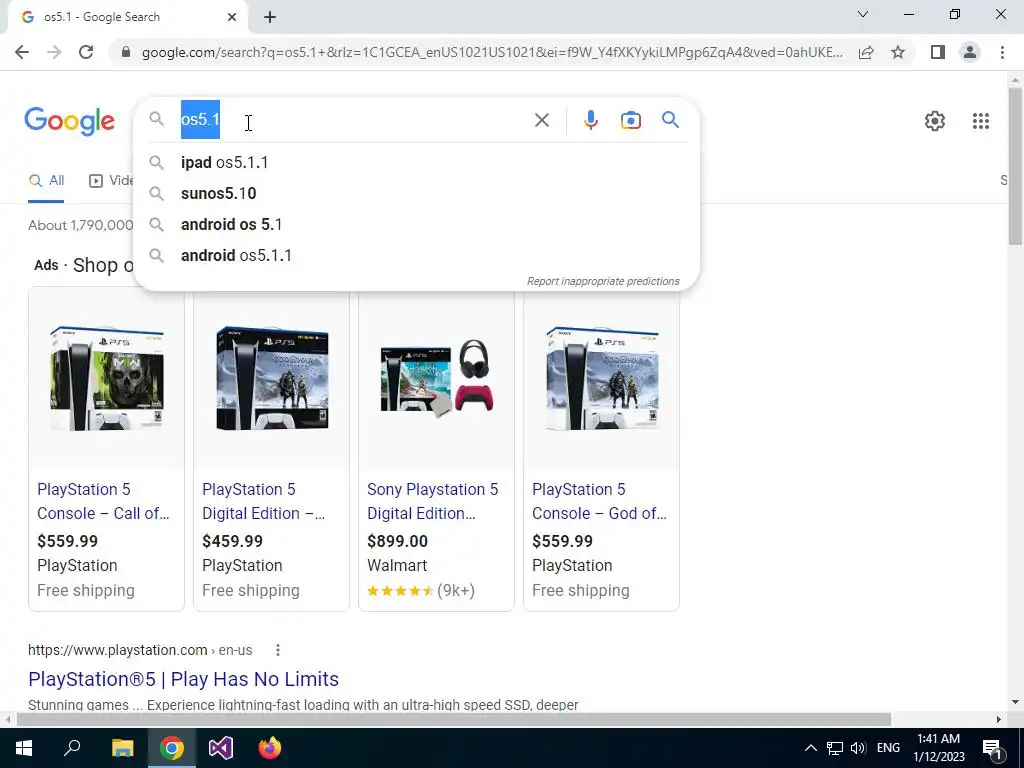Open 'PlayStation®5 | Play Has No Limits' result
Screen dimensions: 1024x768
pos(184,679)
